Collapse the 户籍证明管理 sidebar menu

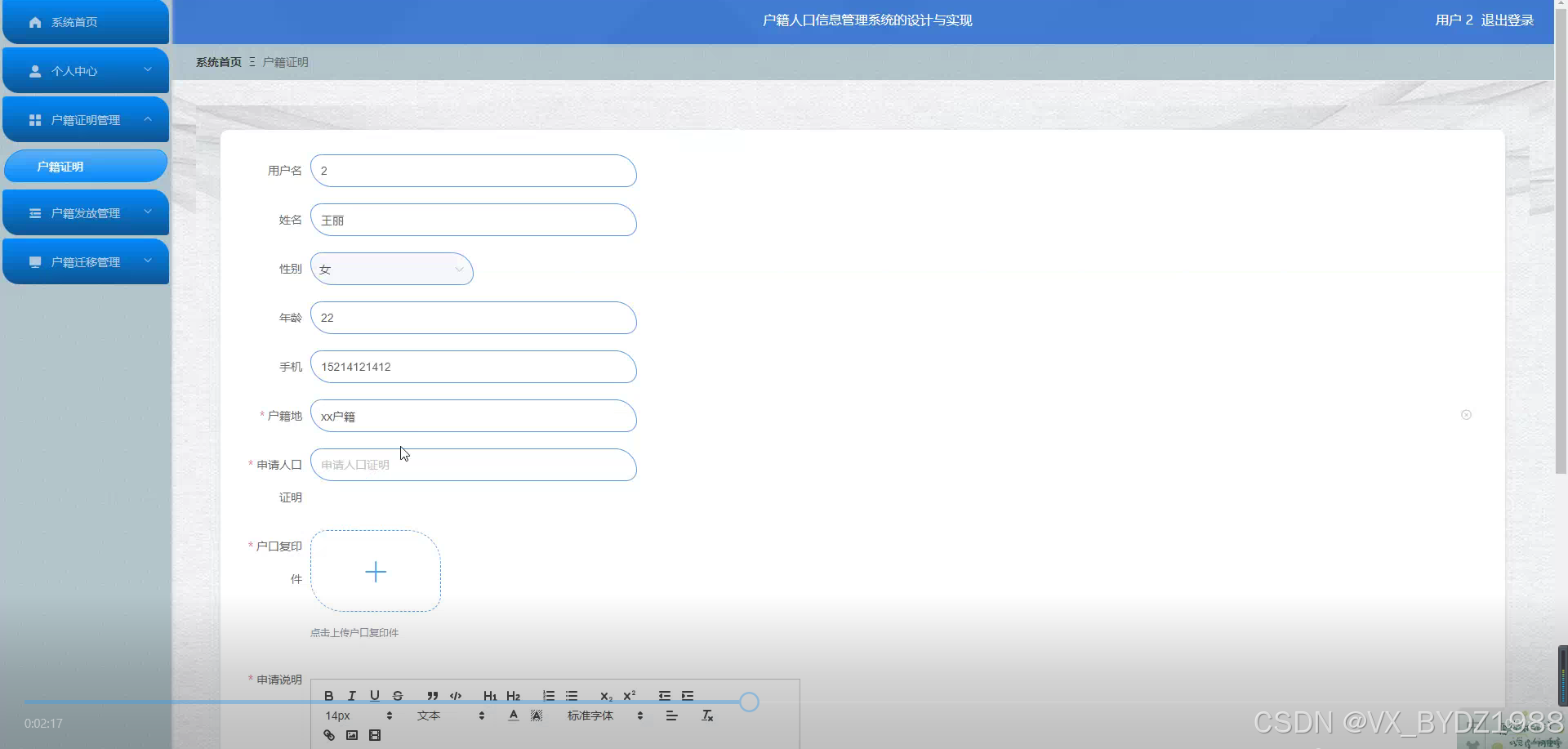pyautogui.click(x=86, y=120)
